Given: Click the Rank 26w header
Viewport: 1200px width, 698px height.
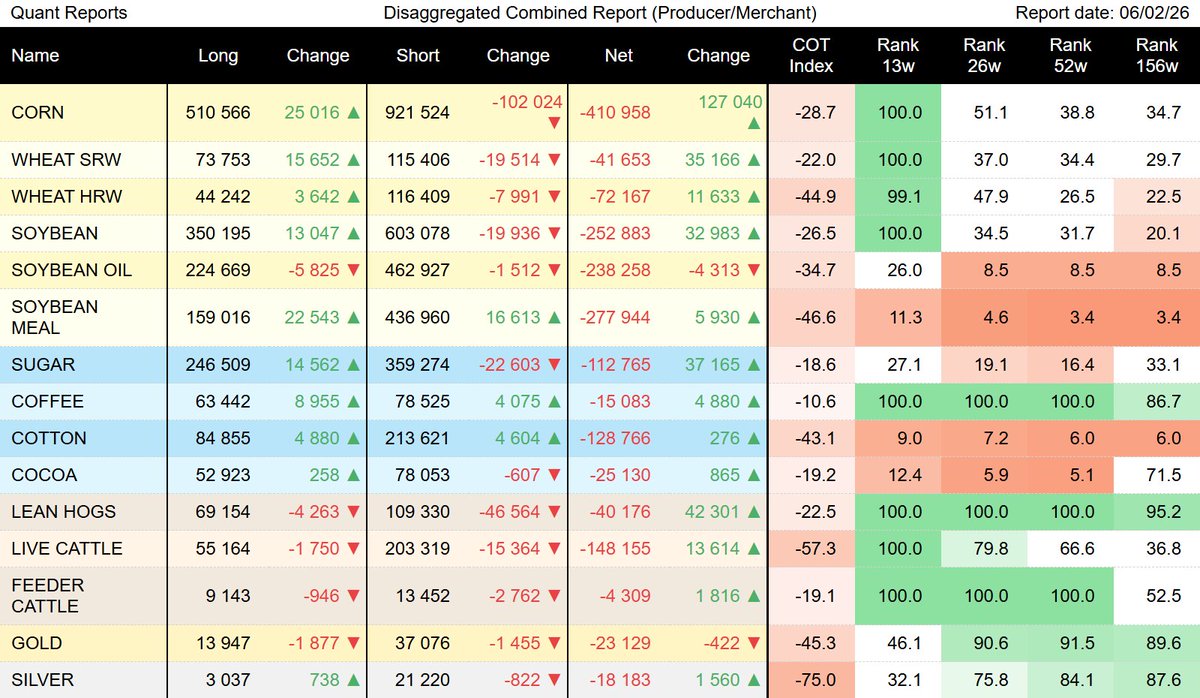Looking at the screenshot, I should click(x=985, y=56).
